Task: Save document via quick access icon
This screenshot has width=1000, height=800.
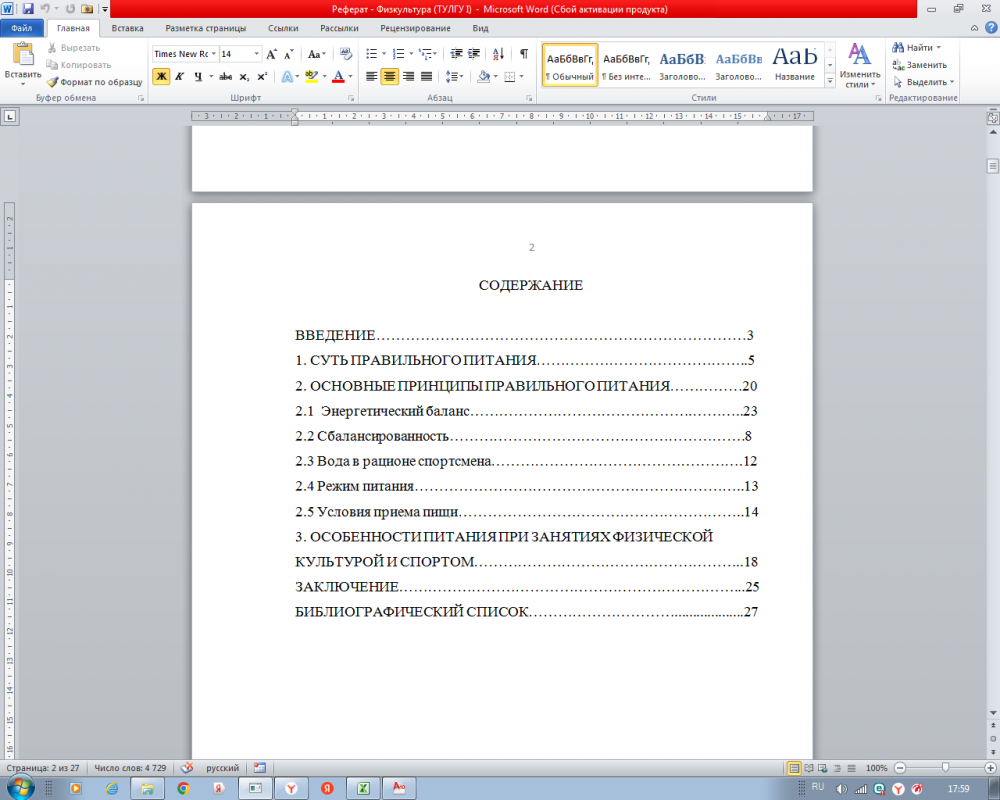Action: tap(27, 9)
